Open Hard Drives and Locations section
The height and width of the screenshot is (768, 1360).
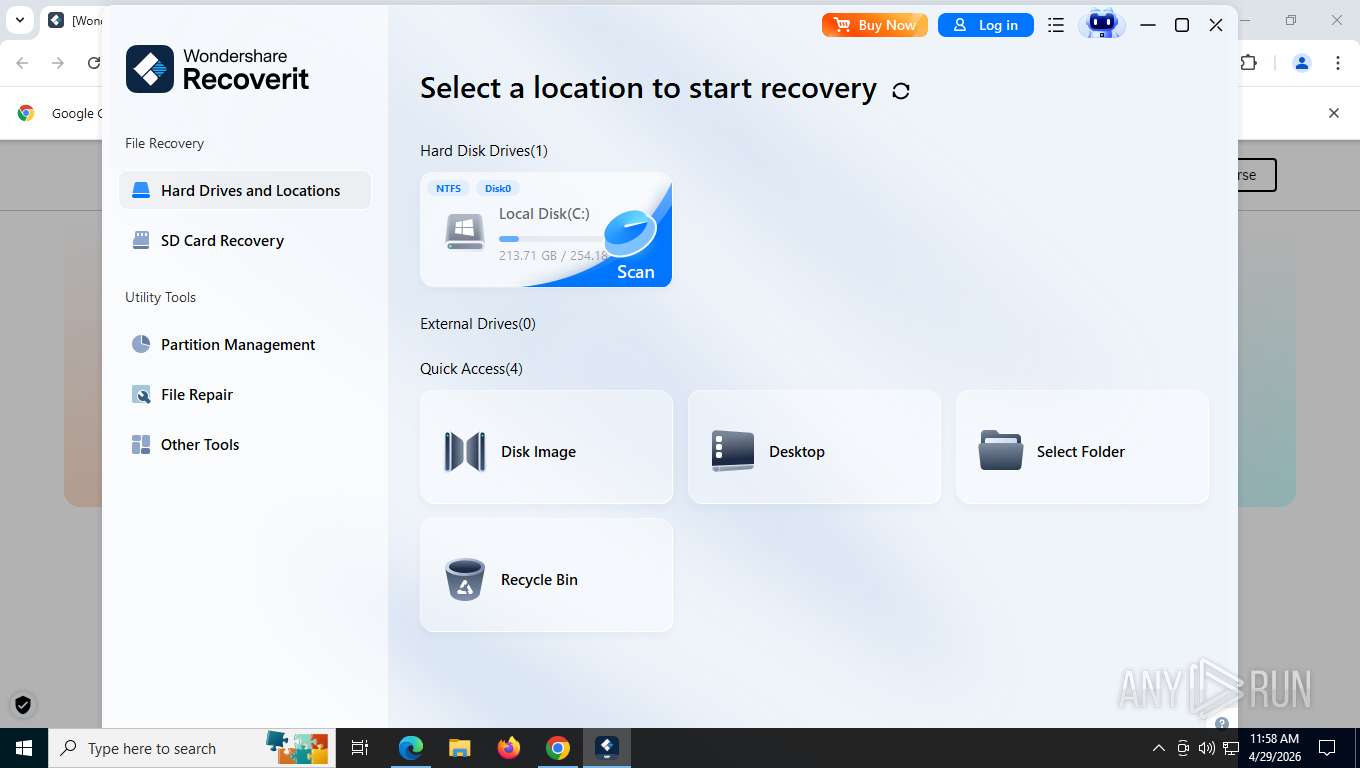tap(245, 190)
